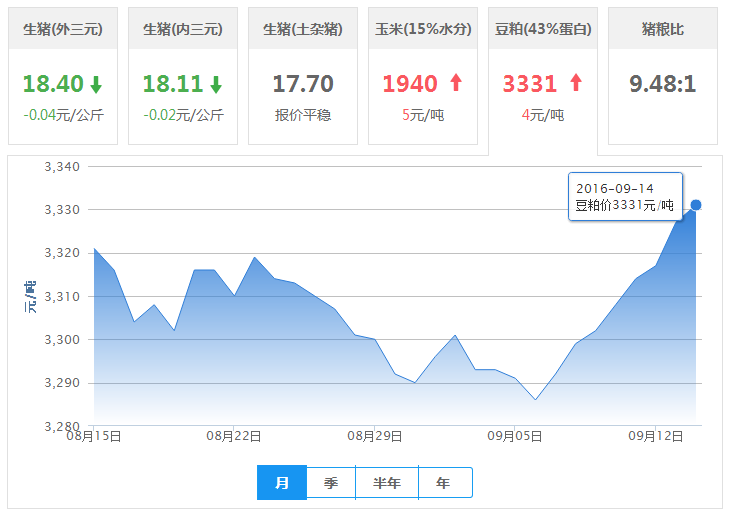Click red up arrow beside 1940
This screenshot has height=511, width=730.
456,83
